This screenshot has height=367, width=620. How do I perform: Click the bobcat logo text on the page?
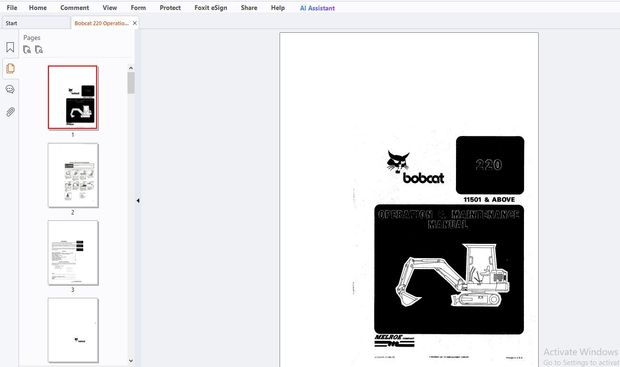point(423,178)
